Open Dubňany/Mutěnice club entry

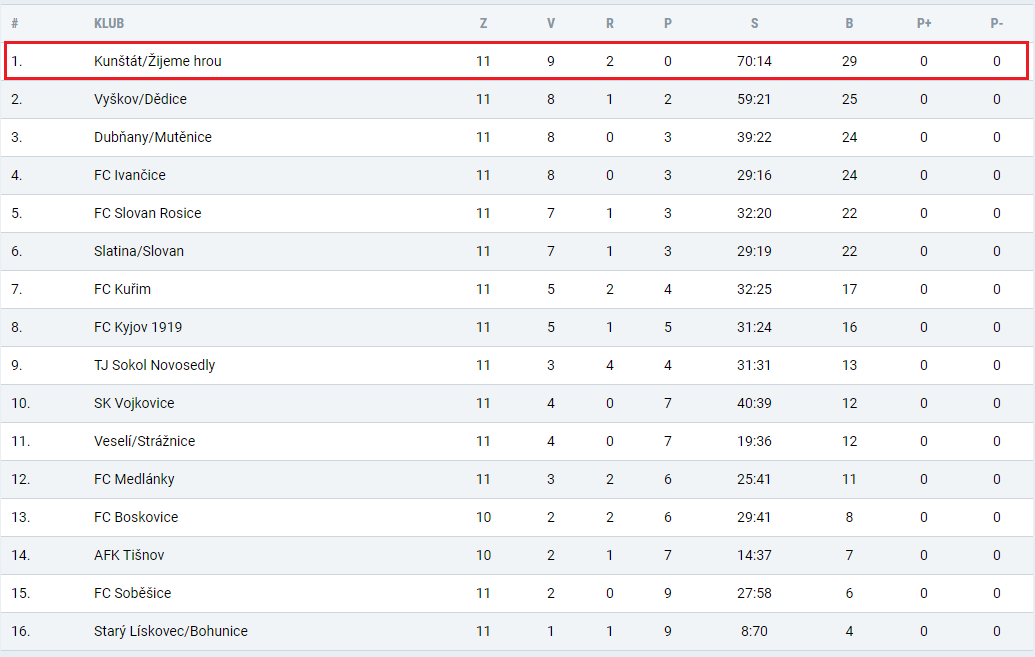(152, 137)
